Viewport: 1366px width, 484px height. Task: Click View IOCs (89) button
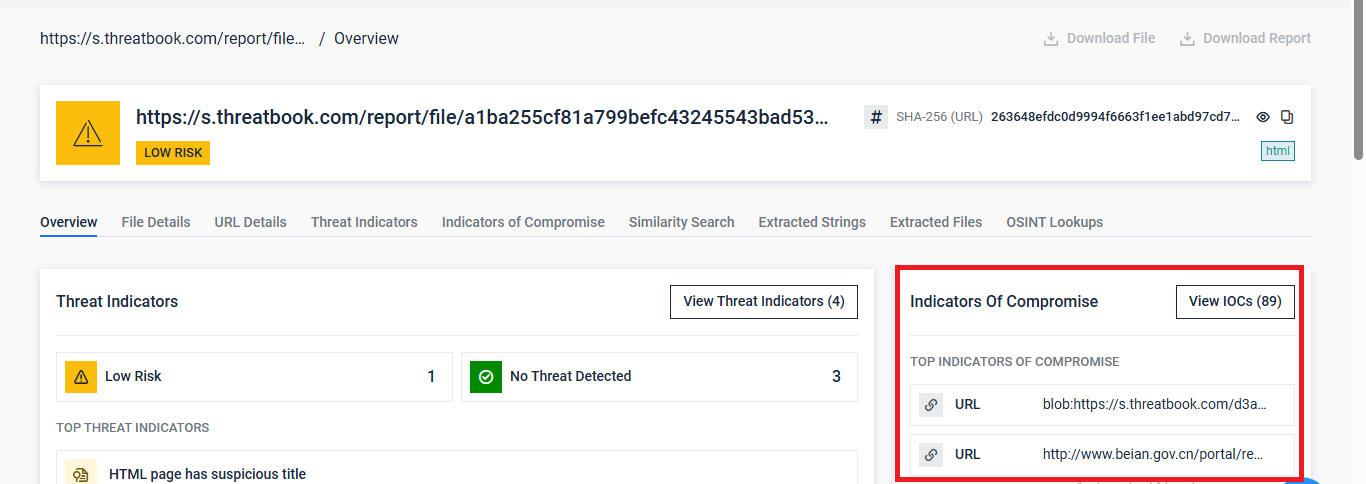point(1235,301)
